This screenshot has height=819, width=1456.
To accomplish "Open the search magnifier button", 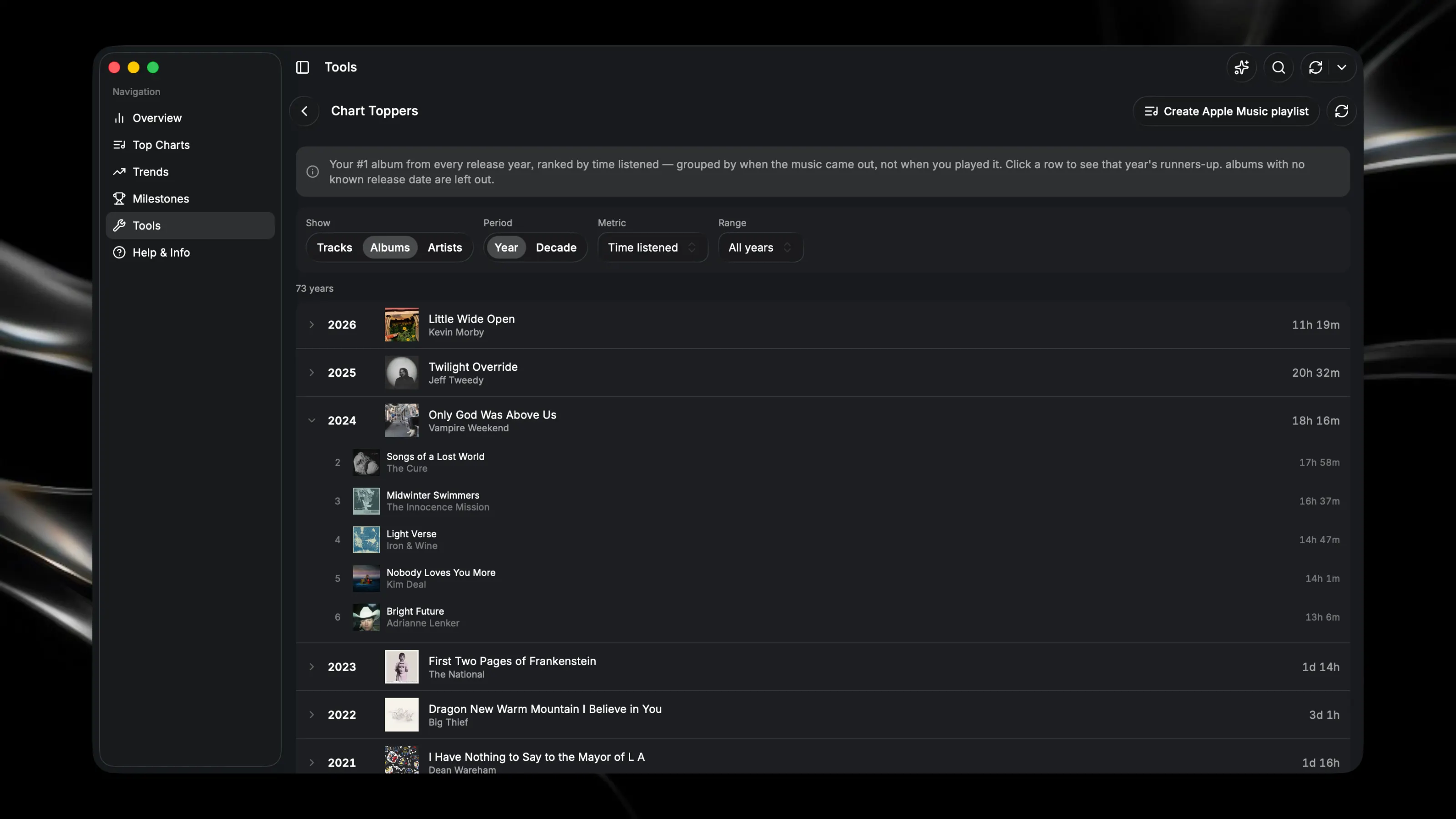I will click(1279, 67).
